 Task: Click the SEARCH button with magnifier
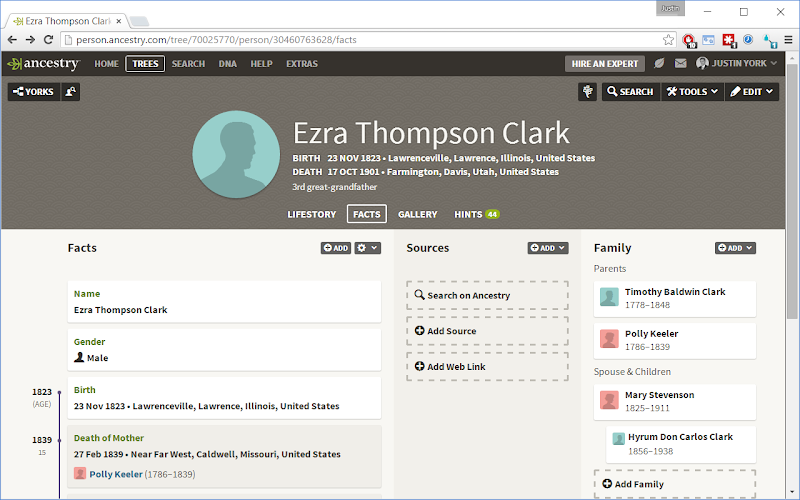pyautogui.click(x=631, y=92)
